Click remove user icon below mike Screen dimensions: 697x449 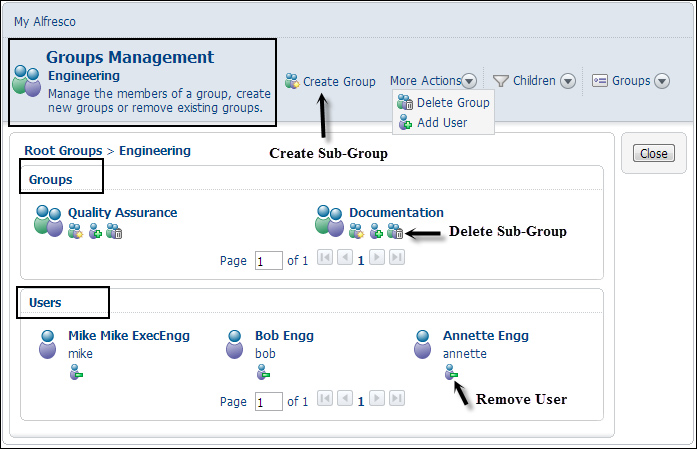pyautogui.click(x=76, y=372)
